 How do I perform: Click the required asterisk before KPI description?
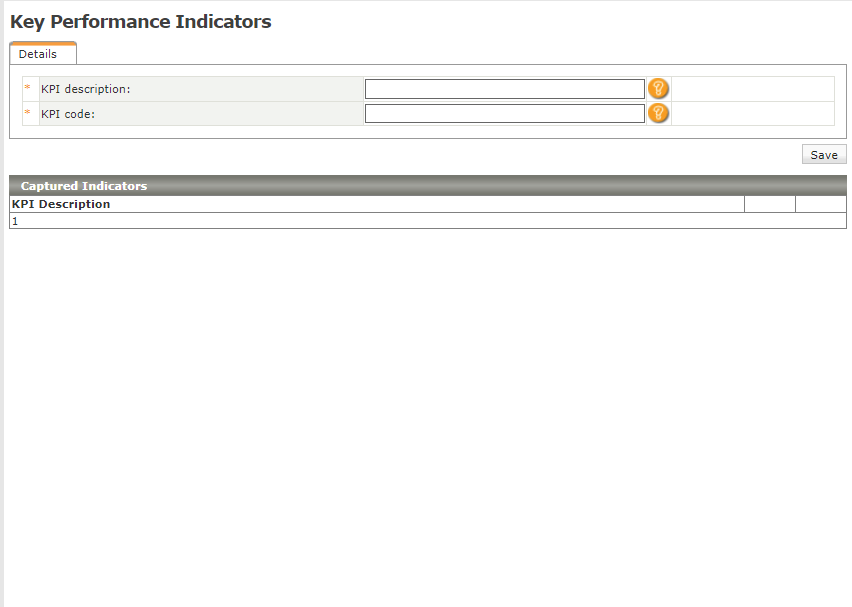point(28,89)
